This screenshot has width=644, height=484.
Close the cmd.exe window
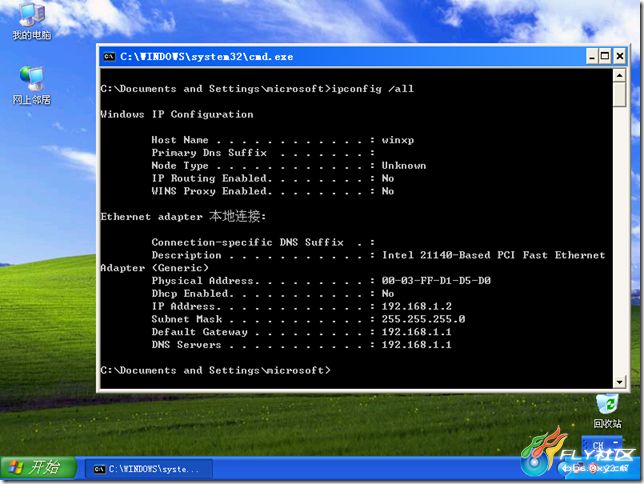point(619,56)
